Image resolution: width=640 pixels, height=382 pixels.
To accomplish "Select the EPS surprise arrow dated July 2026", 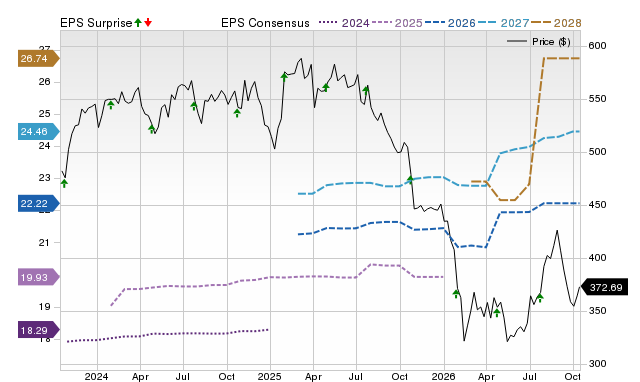I will (540, 298).
